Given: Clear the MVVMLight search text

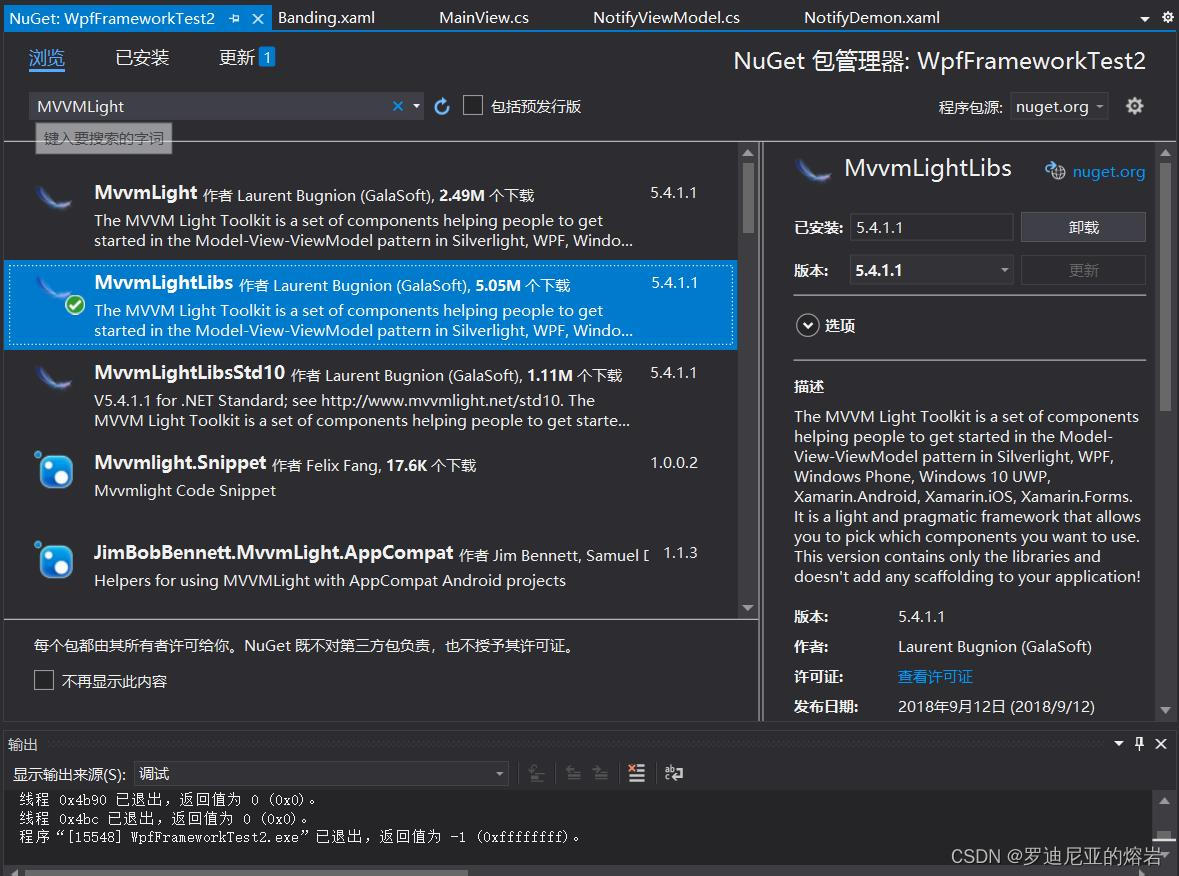Looking at the screenshot, I should pyautogui.click(x=396, y=105).
